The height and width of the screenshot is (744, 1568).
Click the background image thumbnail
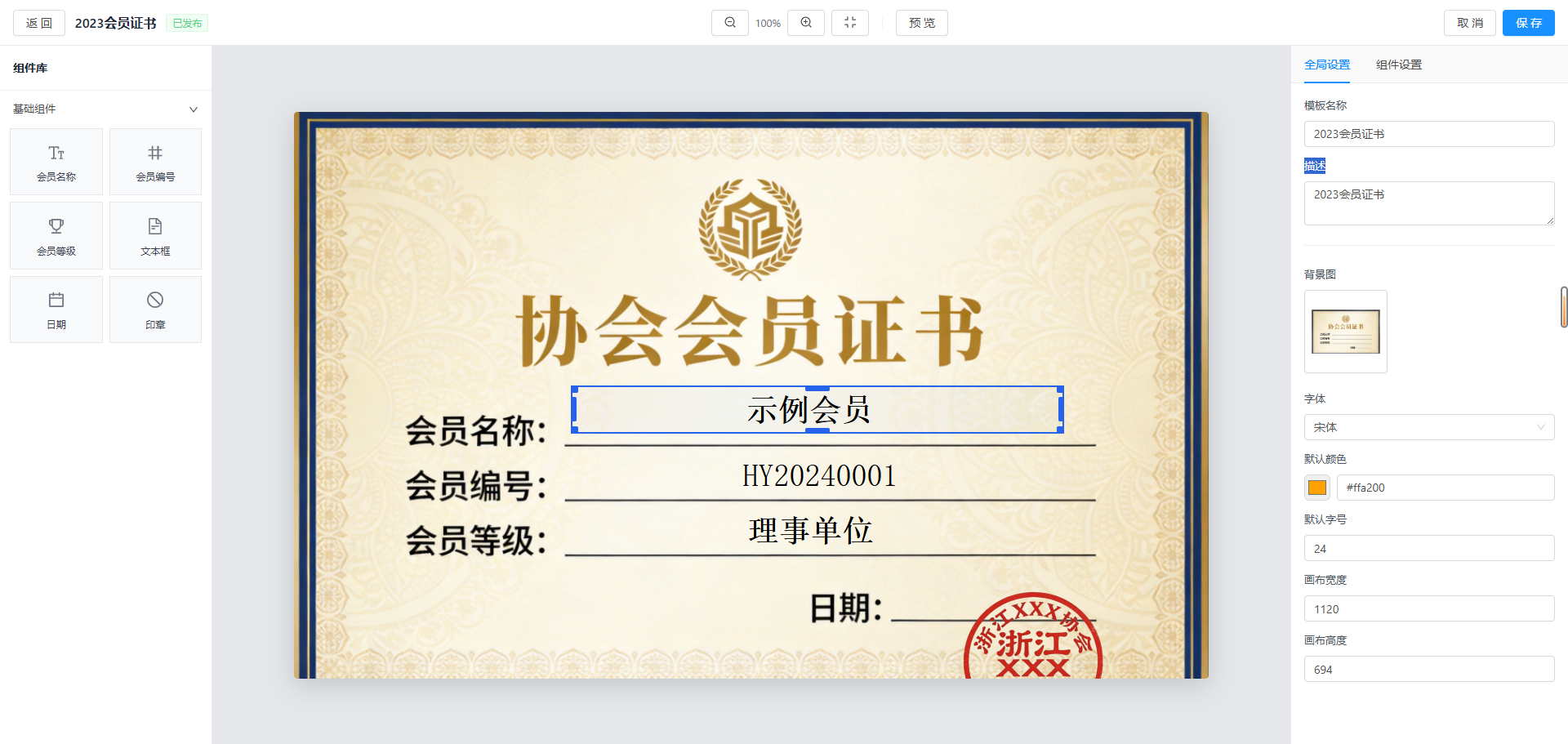1345,331
